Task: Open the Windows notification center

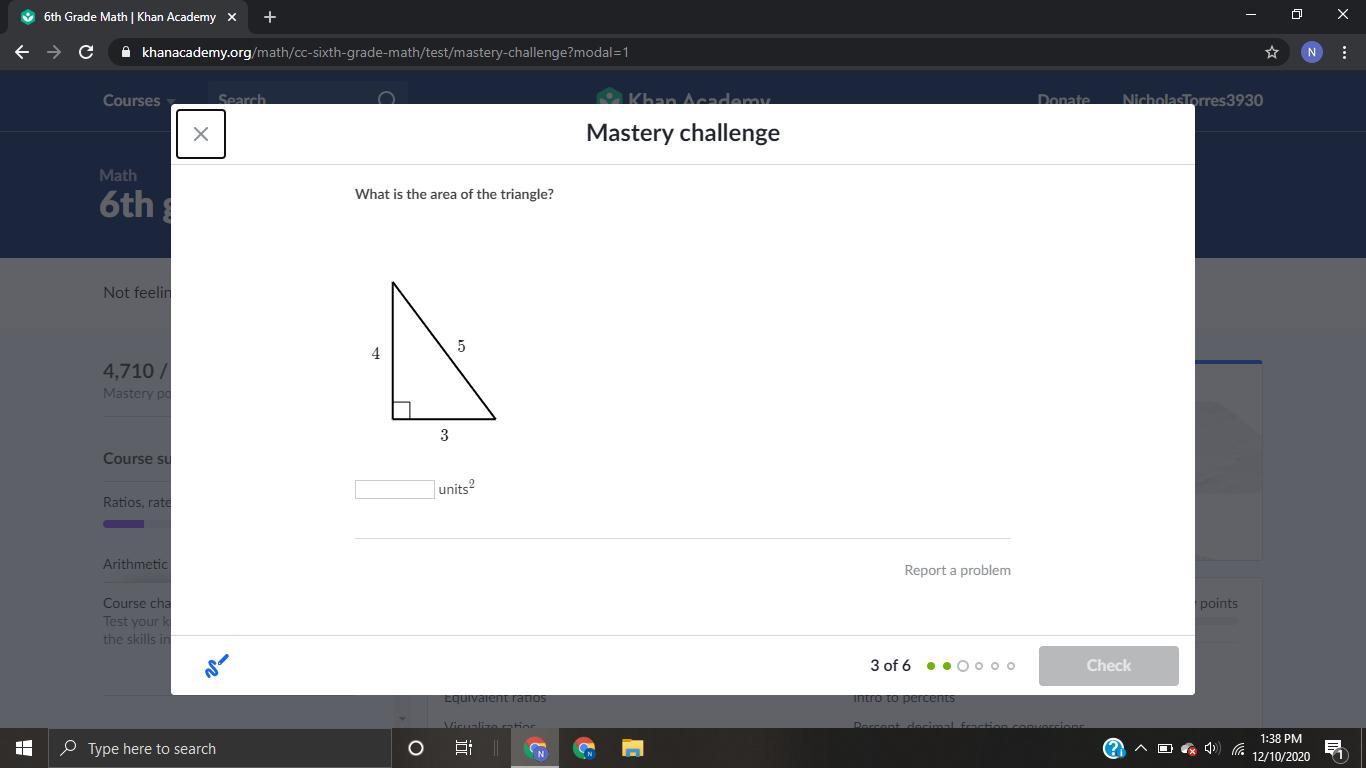Action: tap(1334, 748)
